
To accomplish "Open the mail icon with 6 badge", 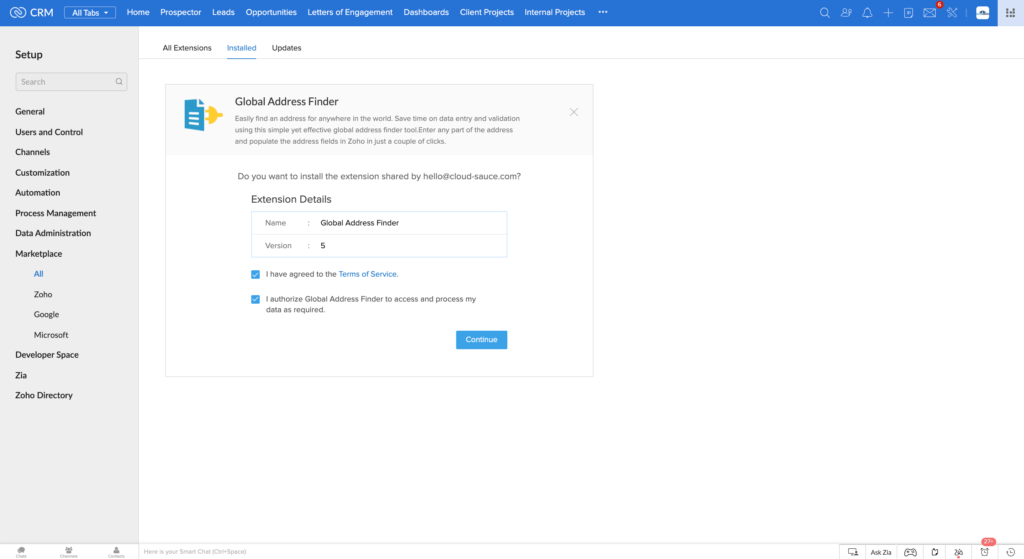I will [x=929, y=12].
